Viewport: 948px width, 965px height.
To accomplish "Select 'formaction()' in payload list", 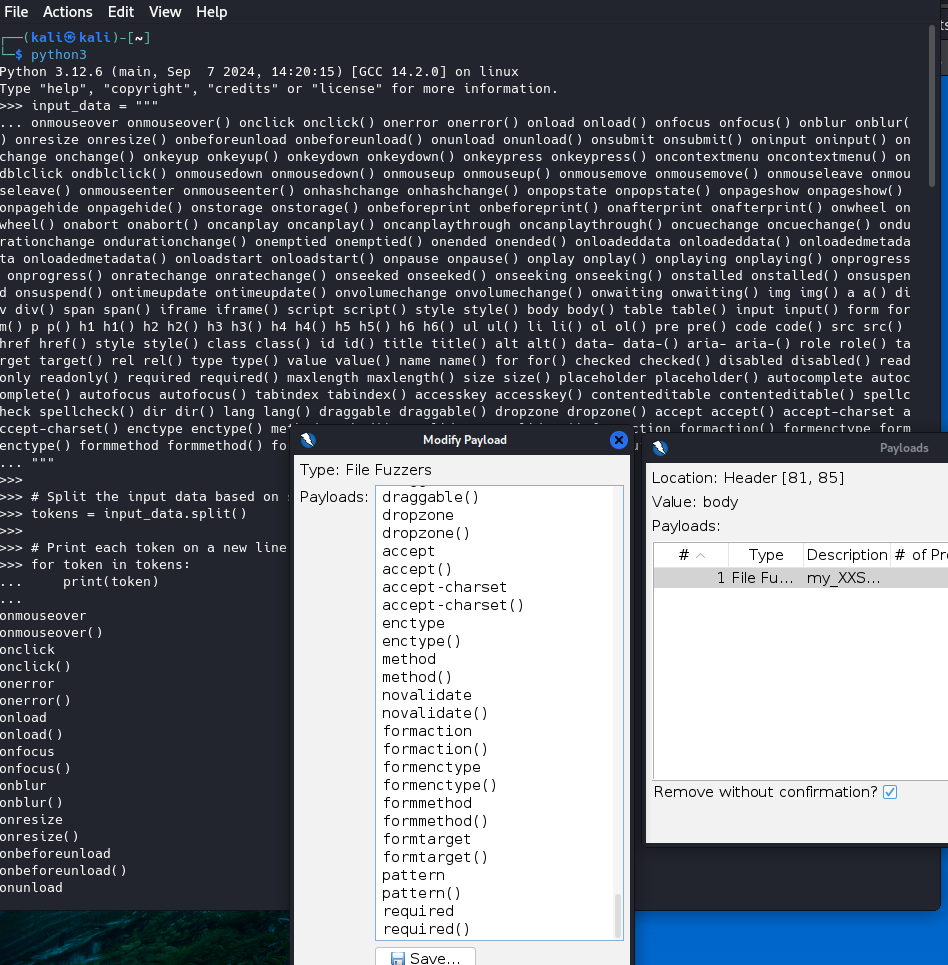I will (x=435, y=749).
